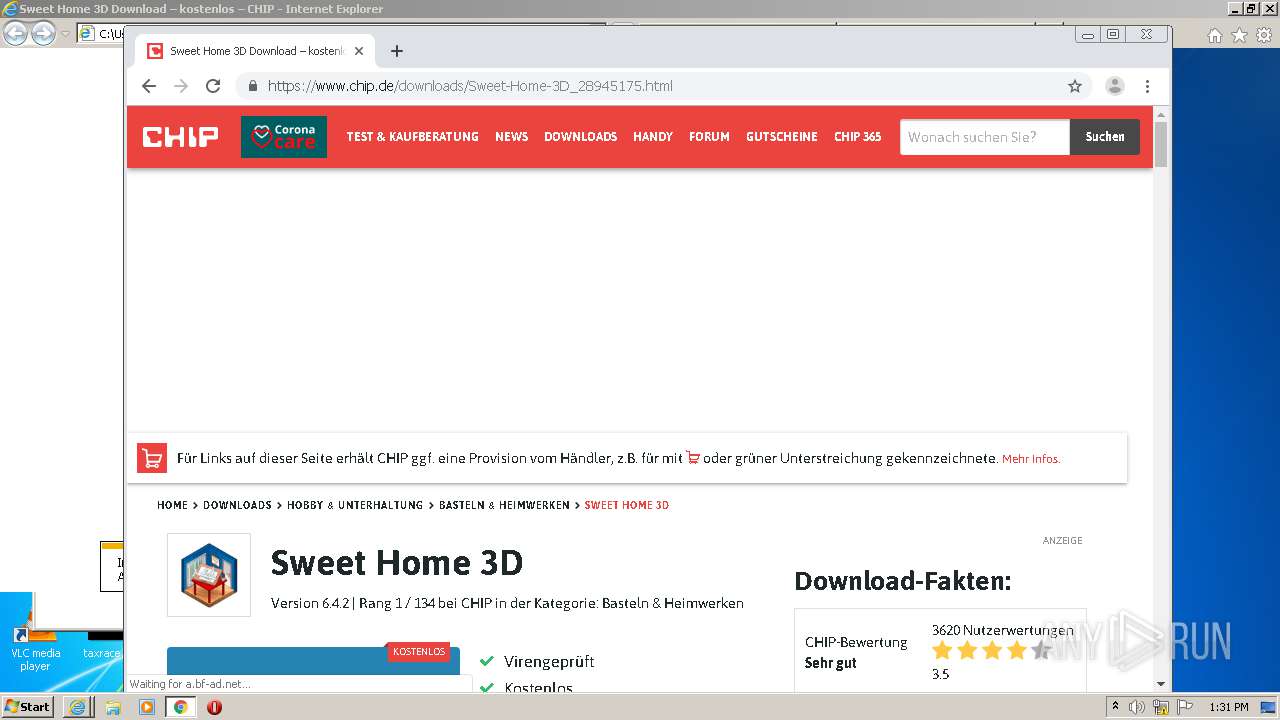
Task: Open the NEWS section
Action: 511,137
